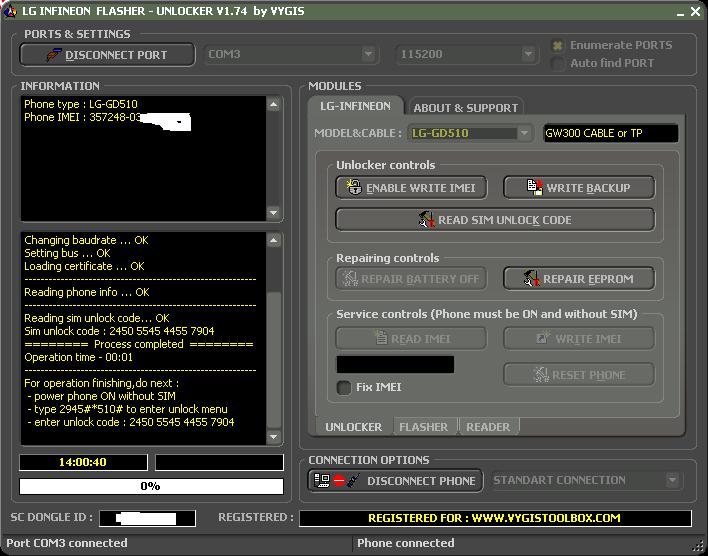Switch to the ABOUT & SUPPORT tab

tap(466, 108)
